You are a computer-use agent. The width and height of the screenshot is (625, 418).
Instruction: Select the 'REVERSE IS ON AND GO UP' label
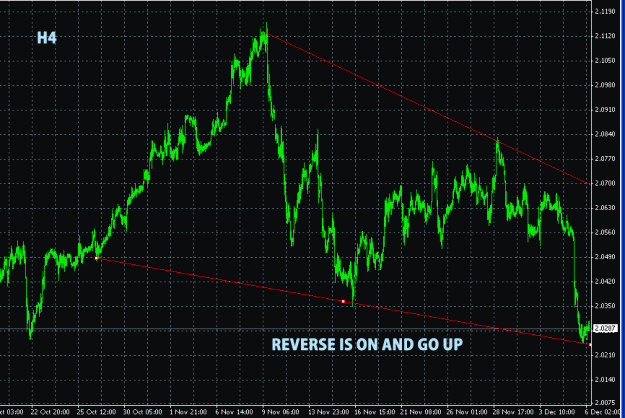tap(367, 345)
